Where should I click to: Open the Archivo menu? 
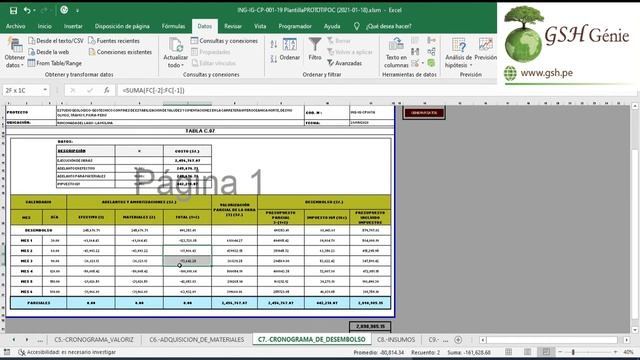(16, 26)
